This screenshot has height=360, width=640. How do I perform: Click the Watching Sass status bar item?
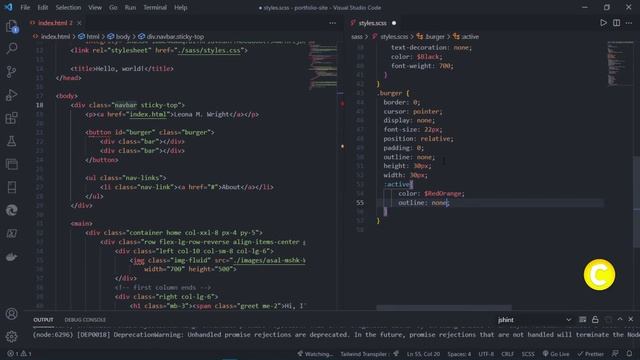click(x=315, y=354)
